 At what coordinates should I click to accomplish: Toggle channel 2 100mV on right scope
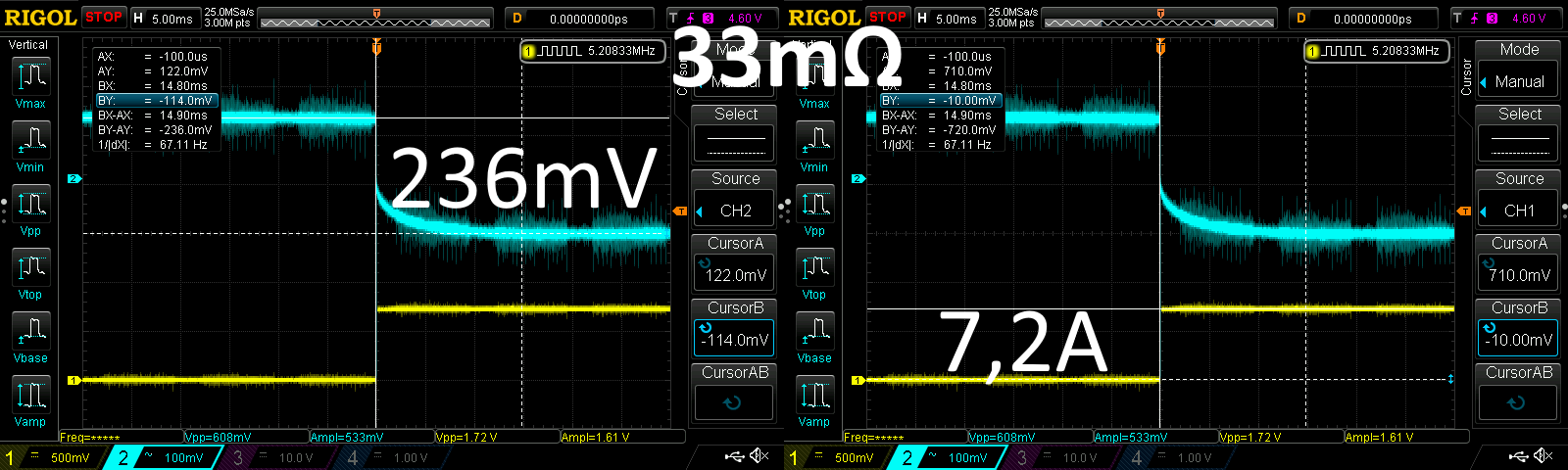[x=947, y=457]
